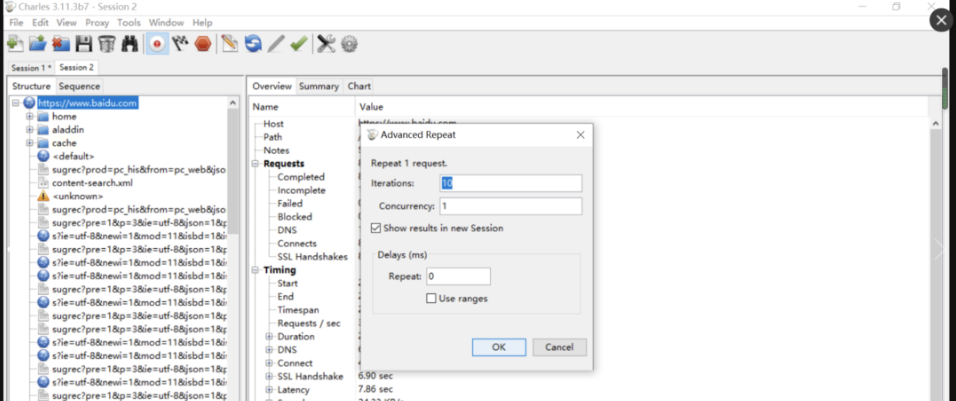Image resolution: width=956 pixels, height=401 pixels.
Task: Select the <unknown> warning tree item
Action: [x=77, y=196]
